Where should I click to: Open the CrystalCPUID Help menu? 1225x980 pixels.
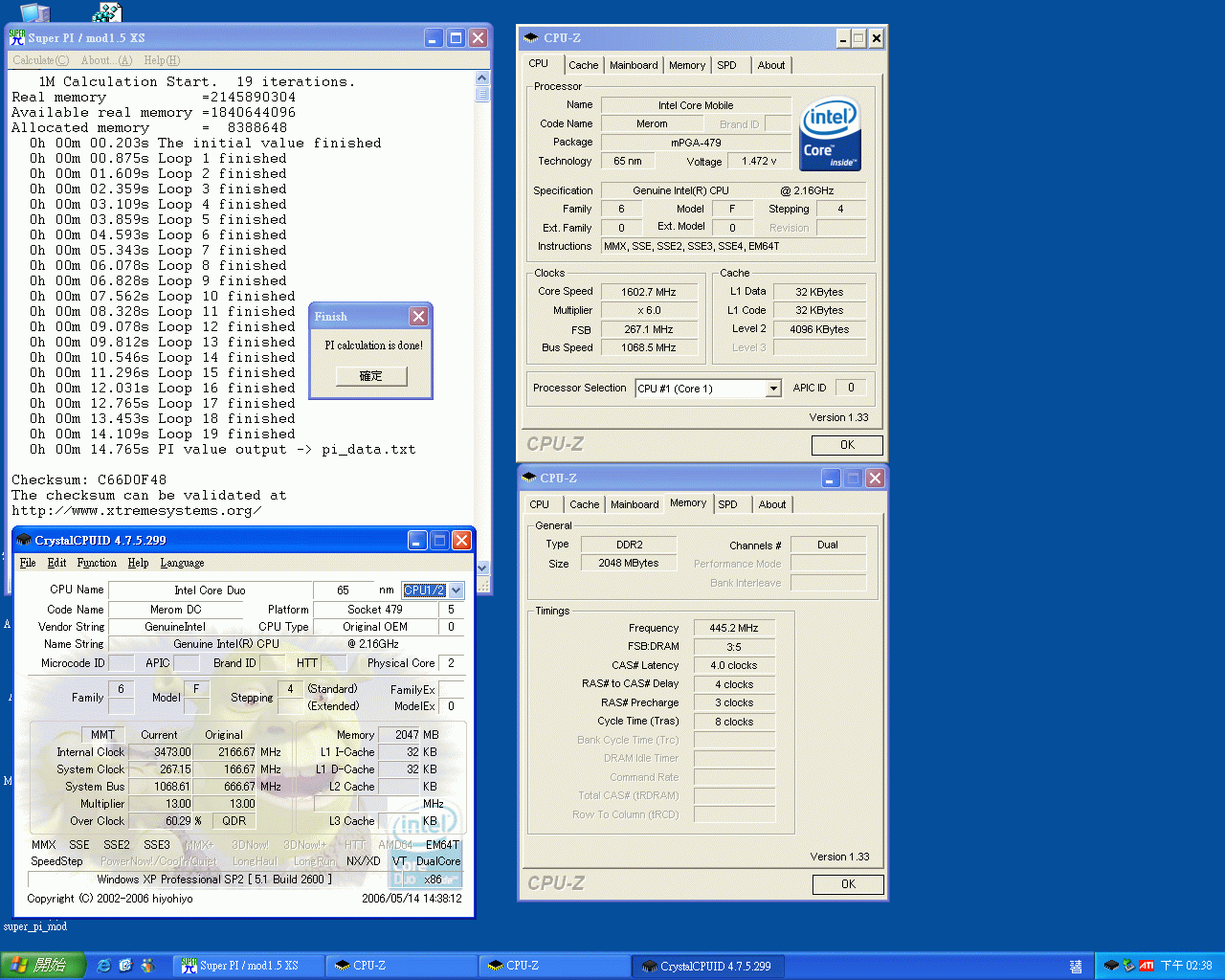pyautogui.click(x=138, y=563)
